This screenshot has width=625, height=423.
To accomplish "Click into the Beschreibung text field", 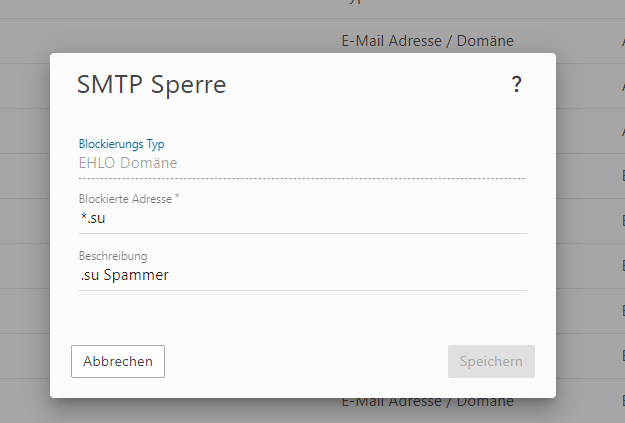I will [x=300, y=275].
